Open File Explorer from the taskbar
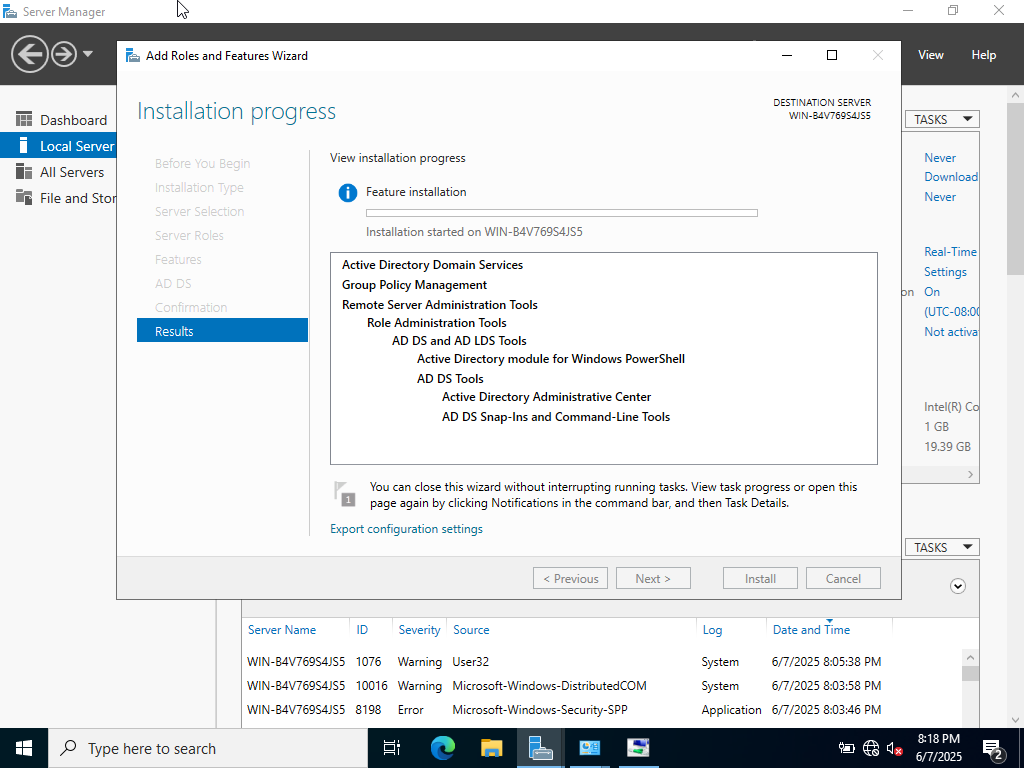 [491, 748]
